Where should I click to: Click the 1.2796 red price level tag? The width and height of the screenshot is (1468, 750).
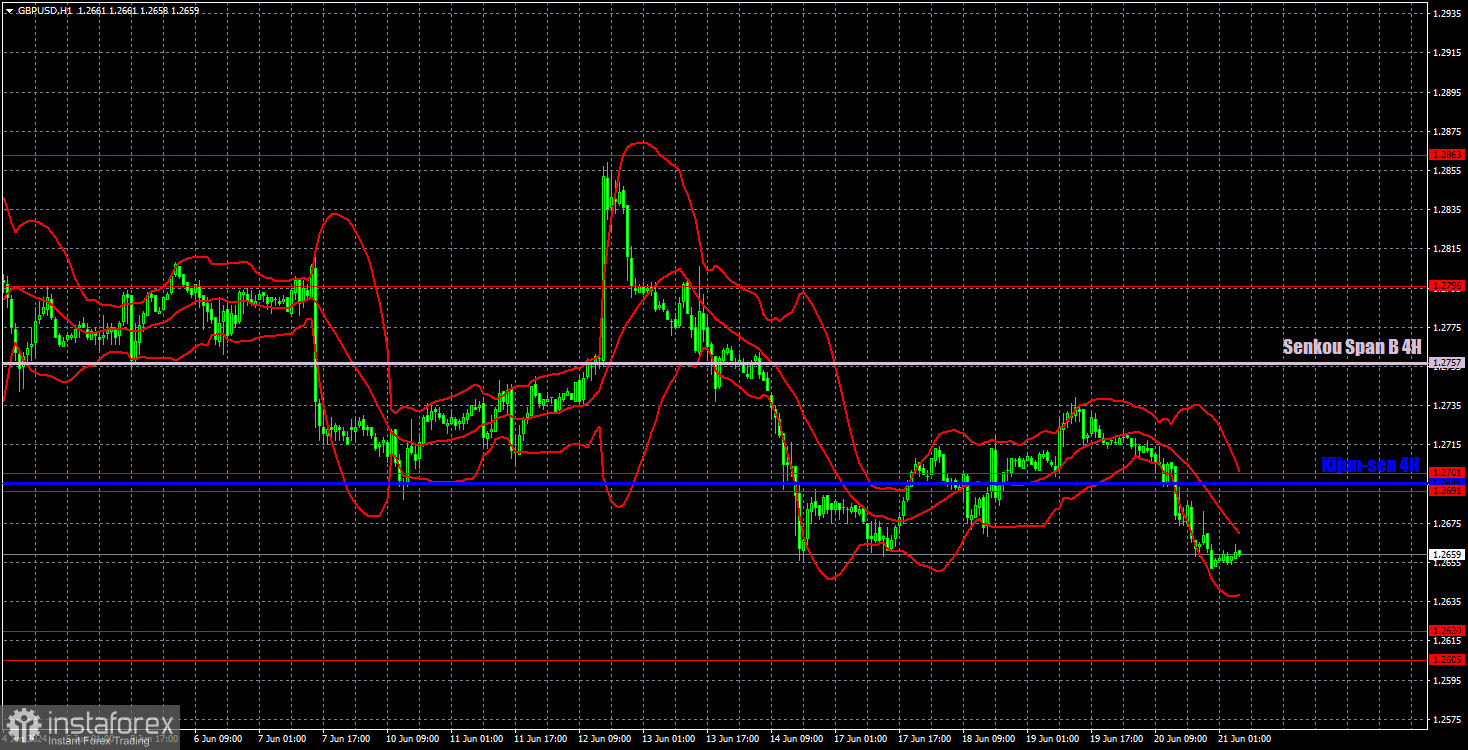pos(1448,286)
